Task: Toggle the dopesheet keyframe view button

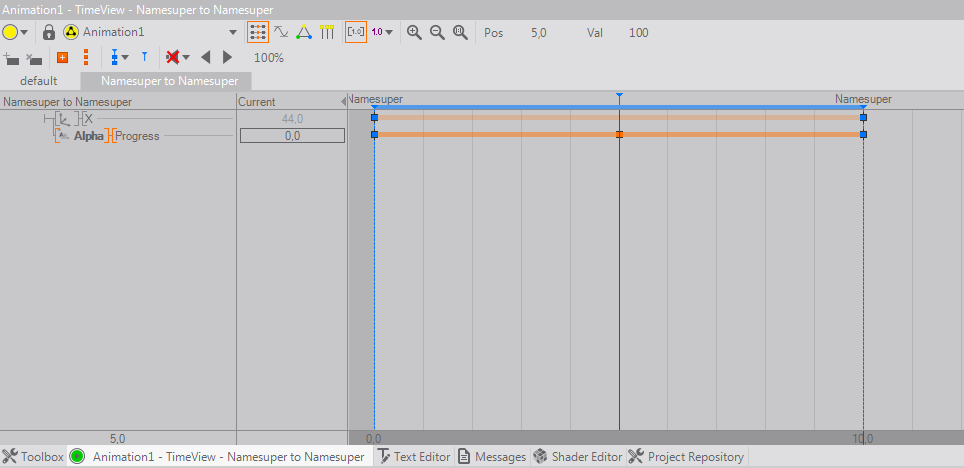Action: [258, 32]
